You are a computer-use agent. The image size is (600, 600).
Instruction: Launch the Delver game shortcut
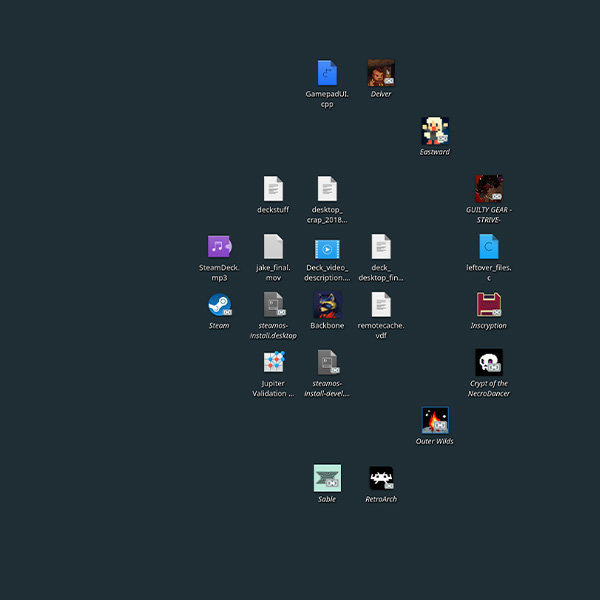click(381, 73)
